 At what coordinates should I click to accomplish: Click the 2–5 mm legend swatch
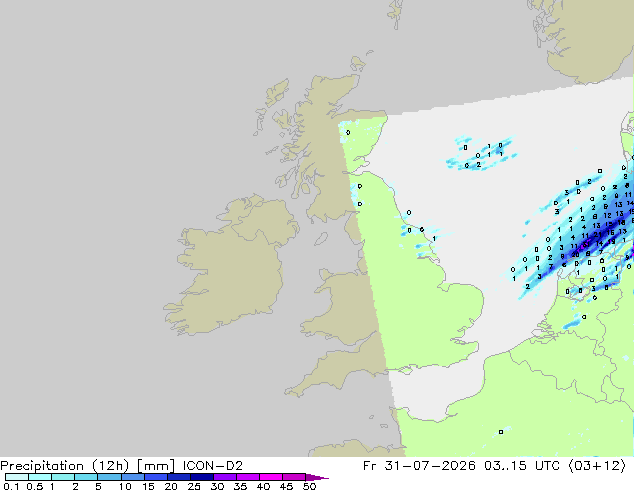coord(86,477)
